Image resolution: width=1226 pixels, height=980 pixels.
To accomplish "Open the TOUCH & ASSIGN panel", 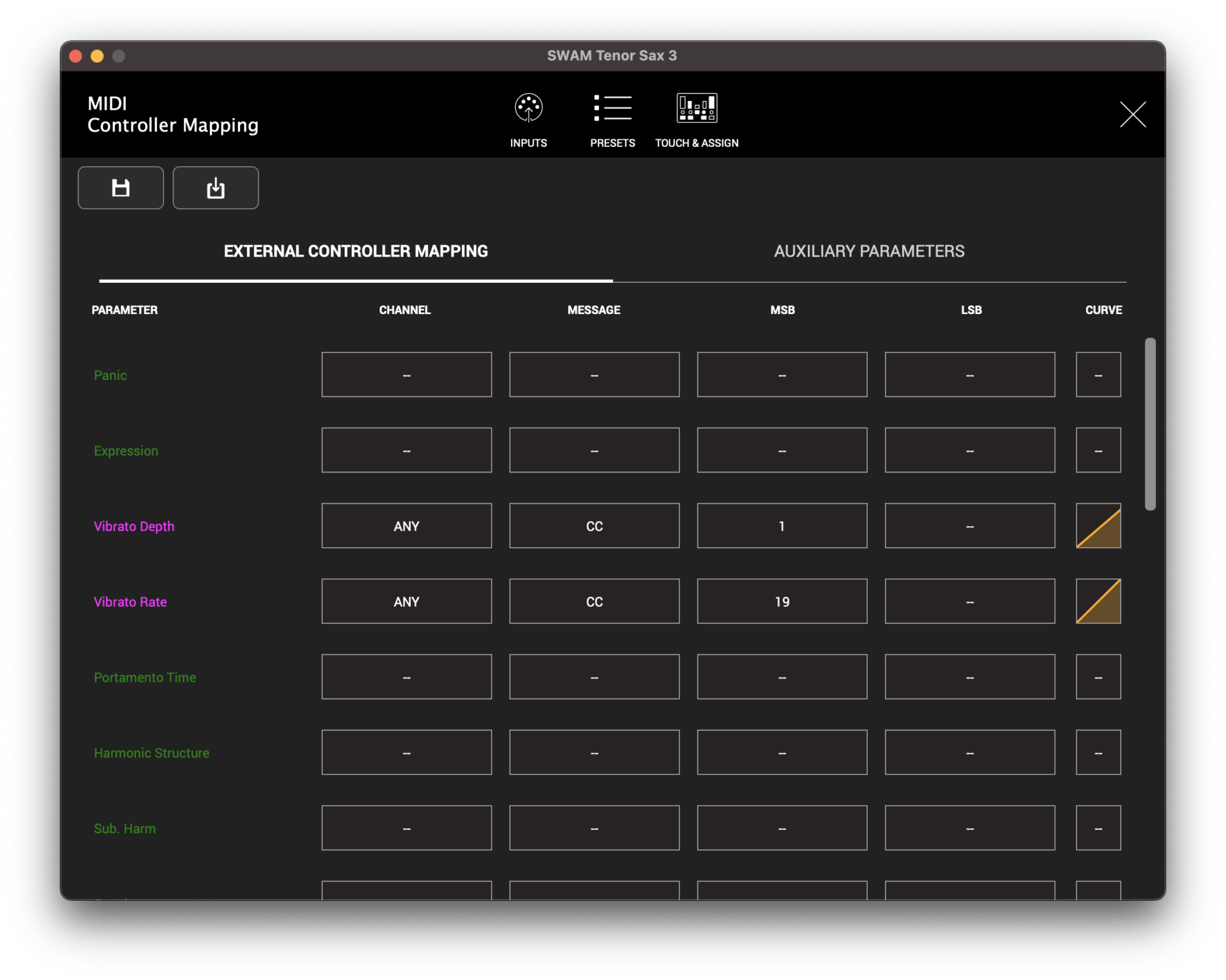I will coord(696,120).
